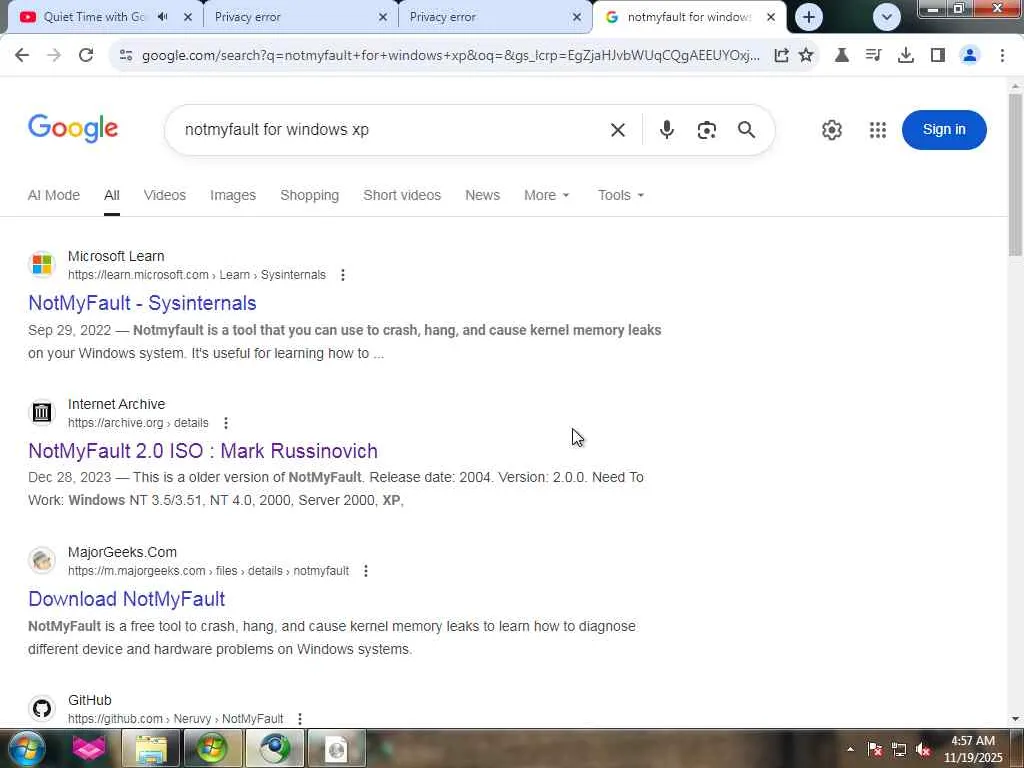Open the Google apps grid
1024x768 pixels.
pyautogui.click(x=878, y=130)
